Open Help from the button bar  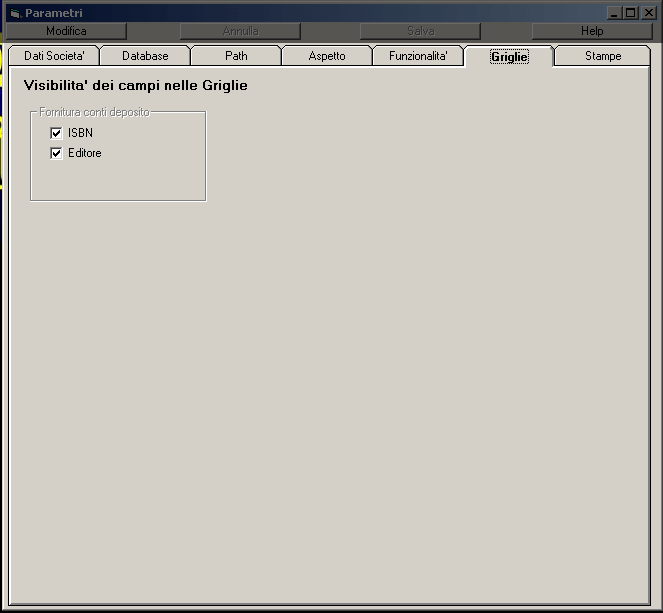point(592,31)
